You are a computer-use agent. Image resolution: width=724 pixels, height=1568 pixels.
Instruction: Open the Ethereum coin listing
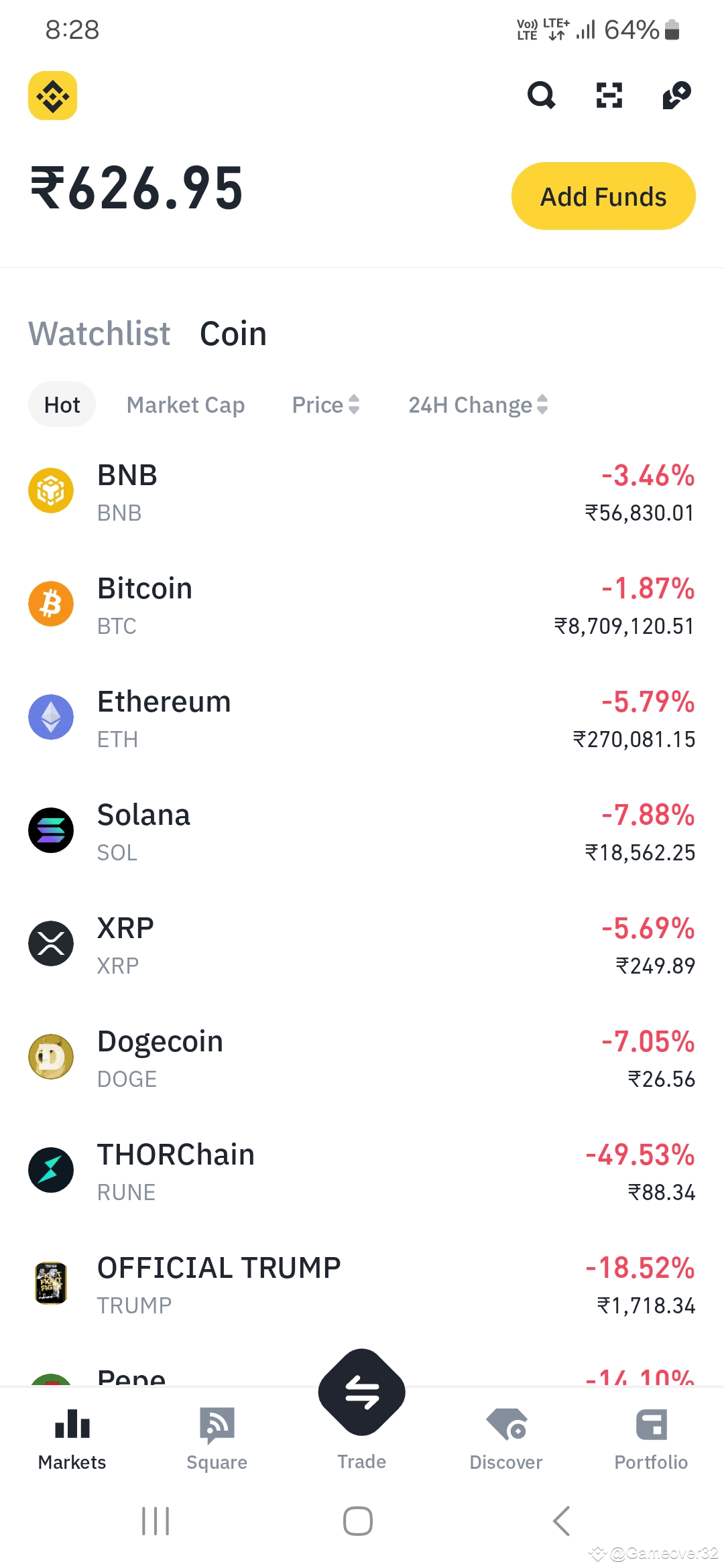(362, 718)
